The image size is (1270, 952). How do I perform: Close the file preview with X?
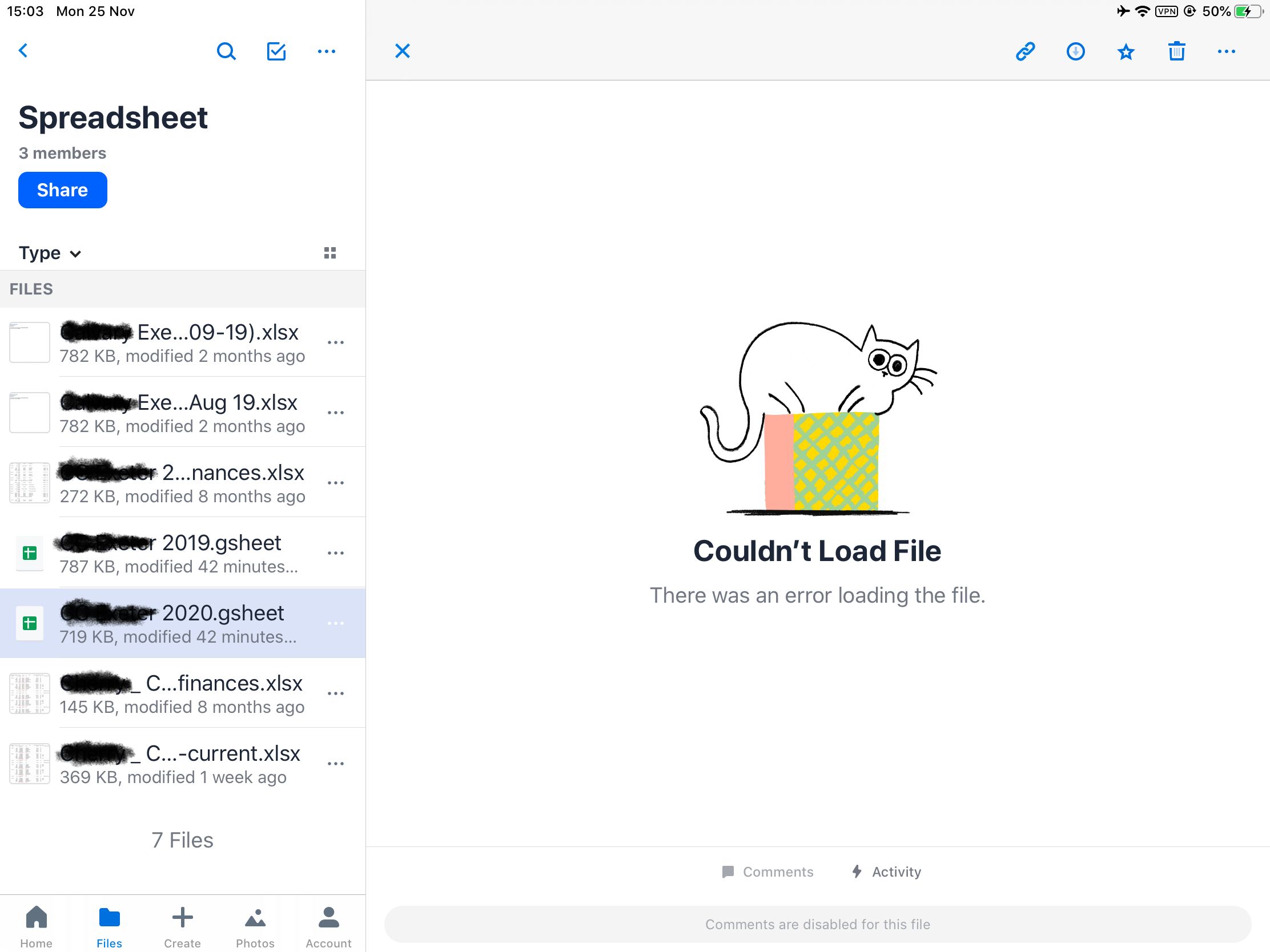403,51
